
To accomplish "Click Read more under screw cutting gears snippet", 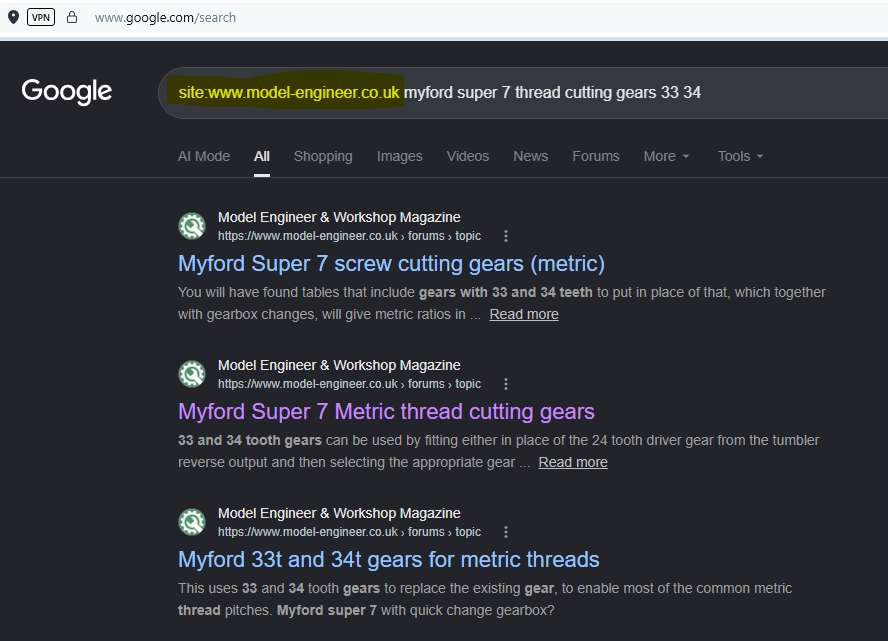I will click(x=524, y=314).
